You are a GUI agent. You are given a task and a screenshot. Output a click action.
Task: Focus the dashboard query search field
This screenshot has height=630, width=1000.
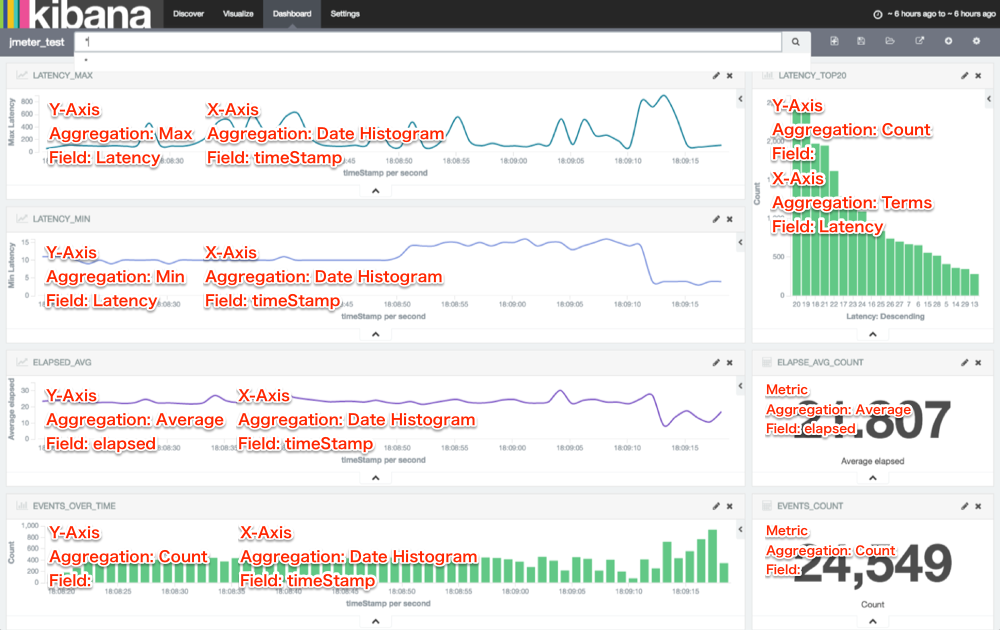click(428, 42)
